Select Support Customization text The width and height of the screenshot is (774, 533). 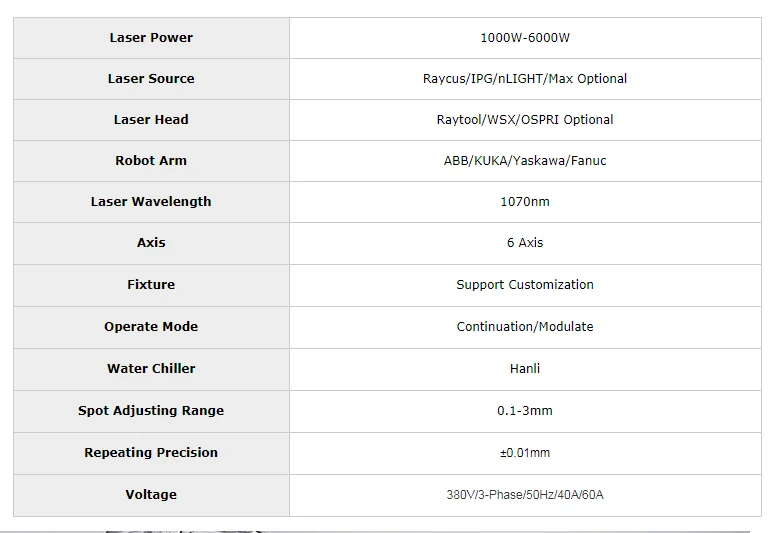click(525, 285)
